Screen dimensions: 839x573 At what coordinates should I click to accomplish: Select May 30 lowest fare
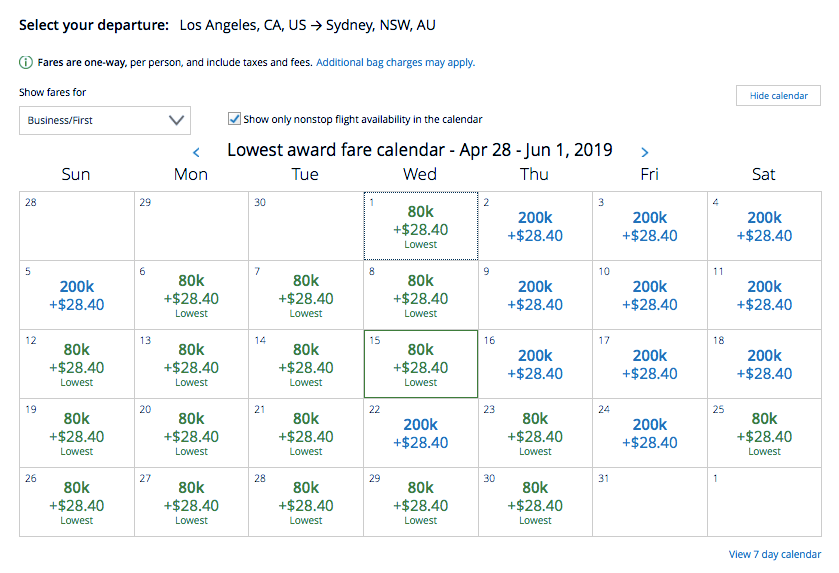[535, 502]
